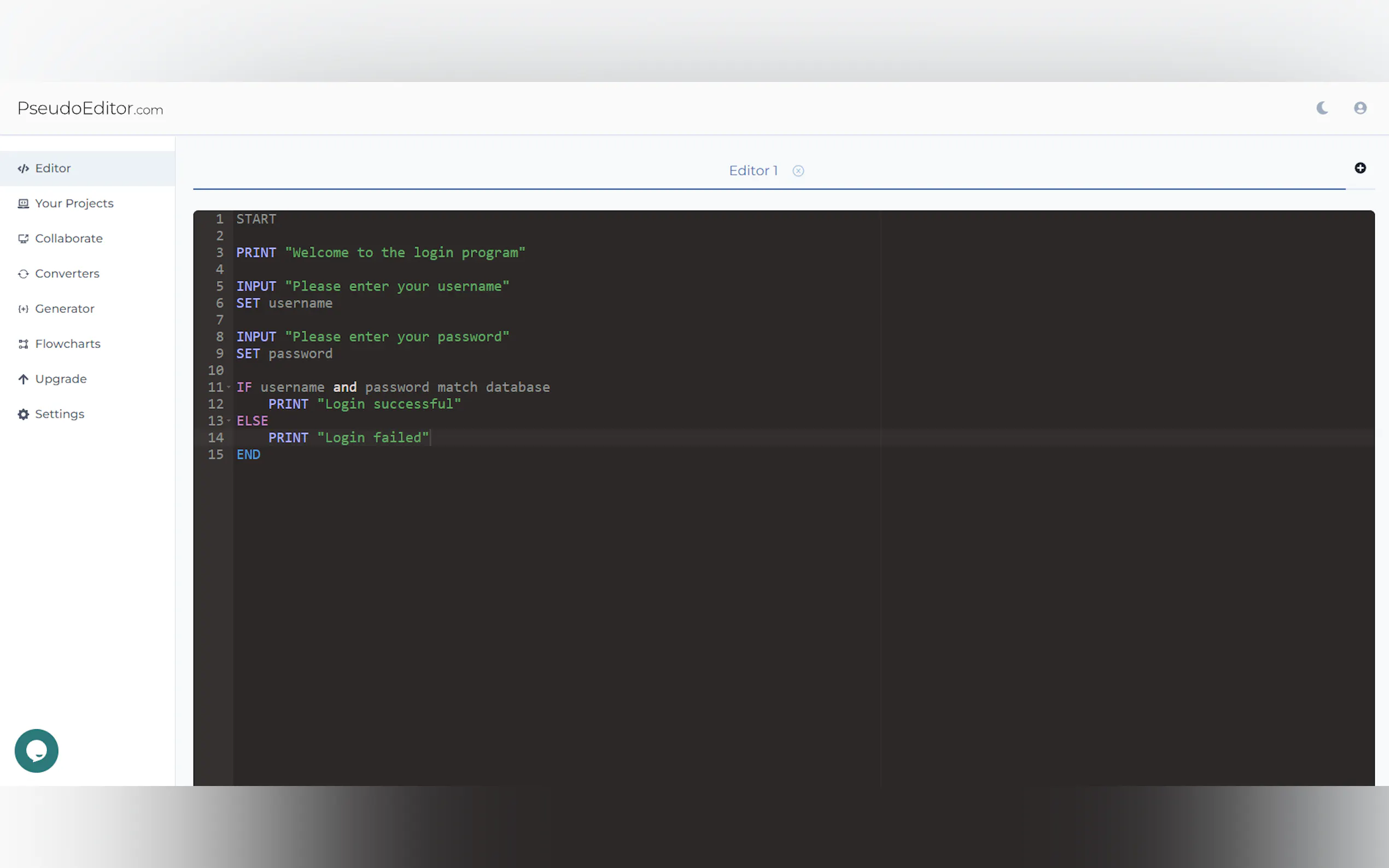
Task: Click the START keyword on line 1
Action: point(255,219)
